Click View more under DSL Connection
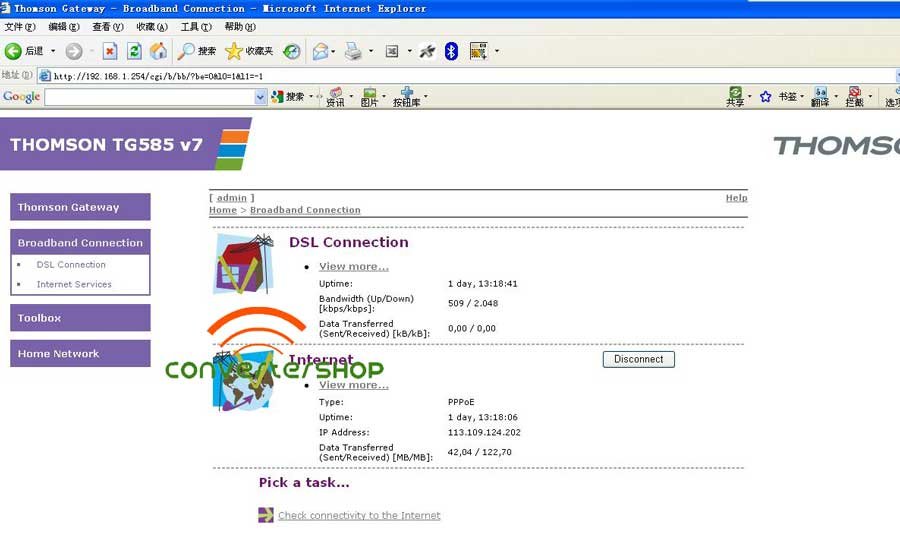Image resolution: width=900 pixels, height=539 pixels. pyautogui.click(x=354, y=266)
